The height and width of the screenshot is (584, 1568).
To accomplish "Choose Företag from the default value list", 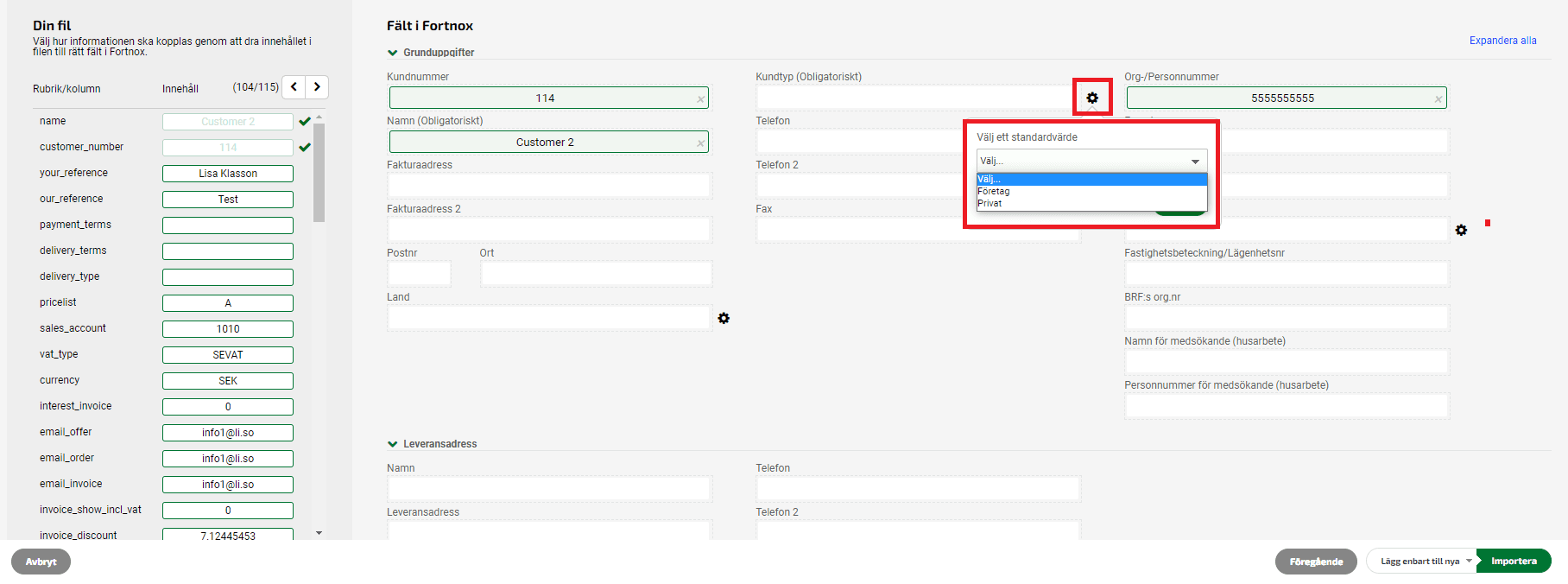I will pyautogui.click(x=1091, y=192).
